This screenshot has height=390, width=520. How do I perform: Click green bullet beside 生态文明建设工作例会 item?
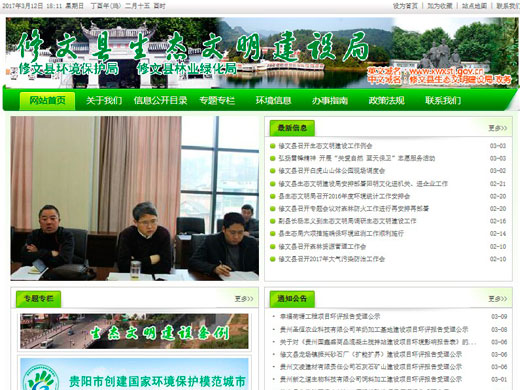click(x=273, y=146)
